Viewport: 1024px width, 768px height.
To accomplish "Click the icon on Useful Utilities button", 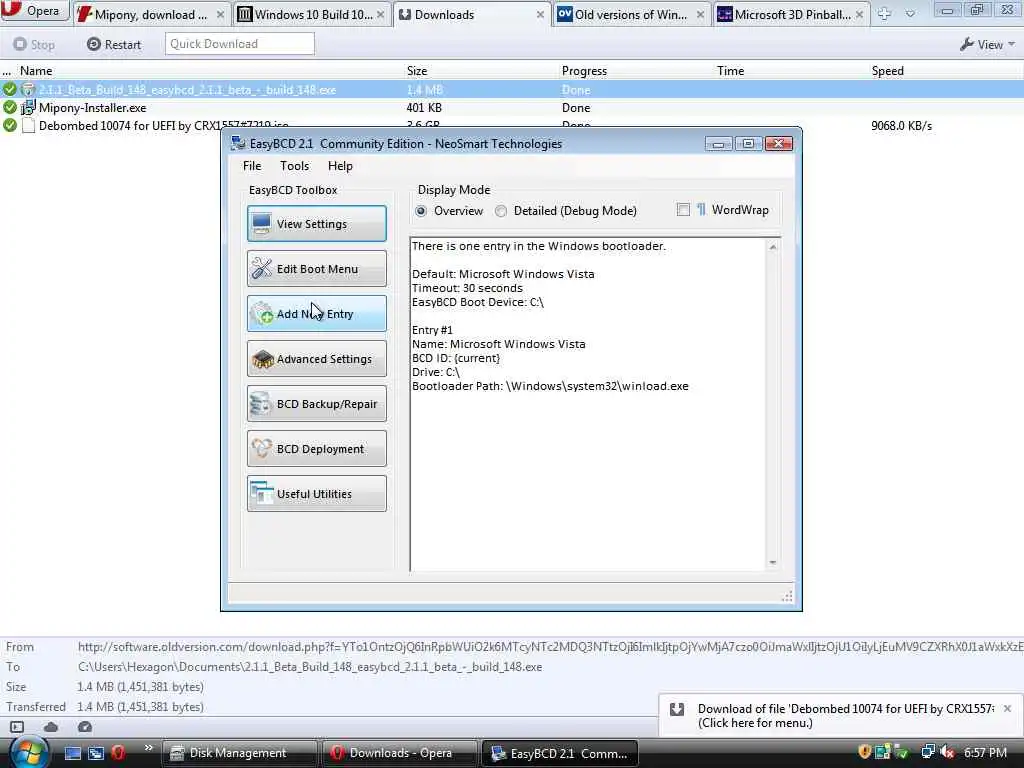I will pyautogui.click(x=261, y=494).
